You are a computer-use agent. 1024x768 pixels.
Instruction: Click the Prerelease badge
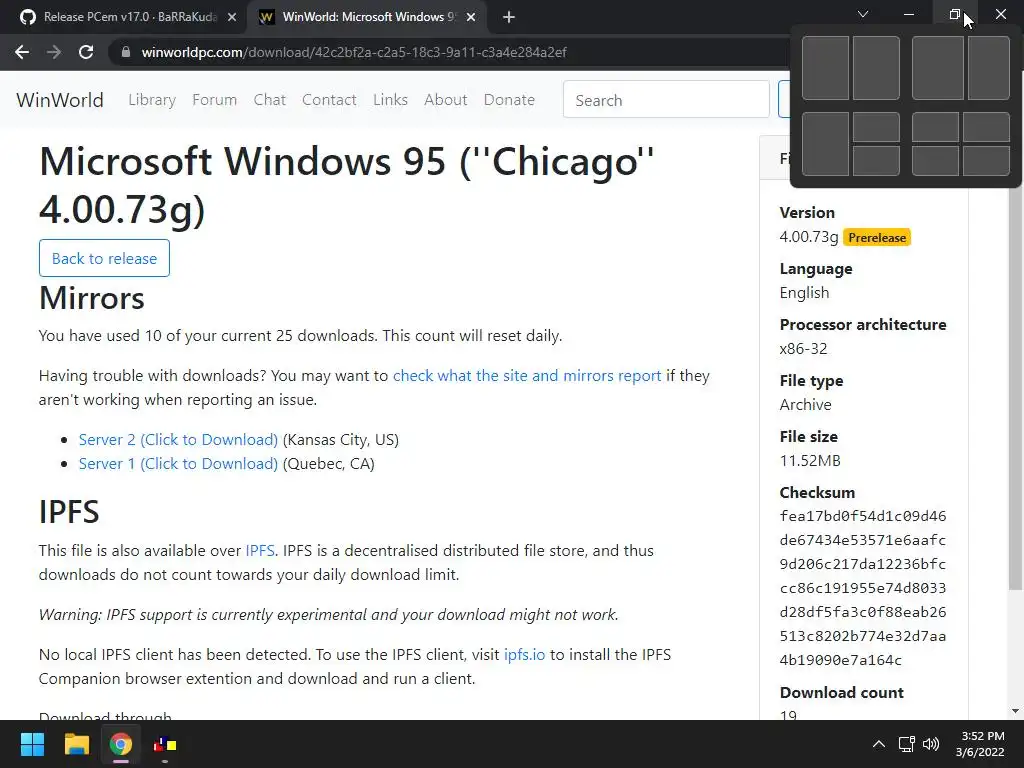coord(877,238)
